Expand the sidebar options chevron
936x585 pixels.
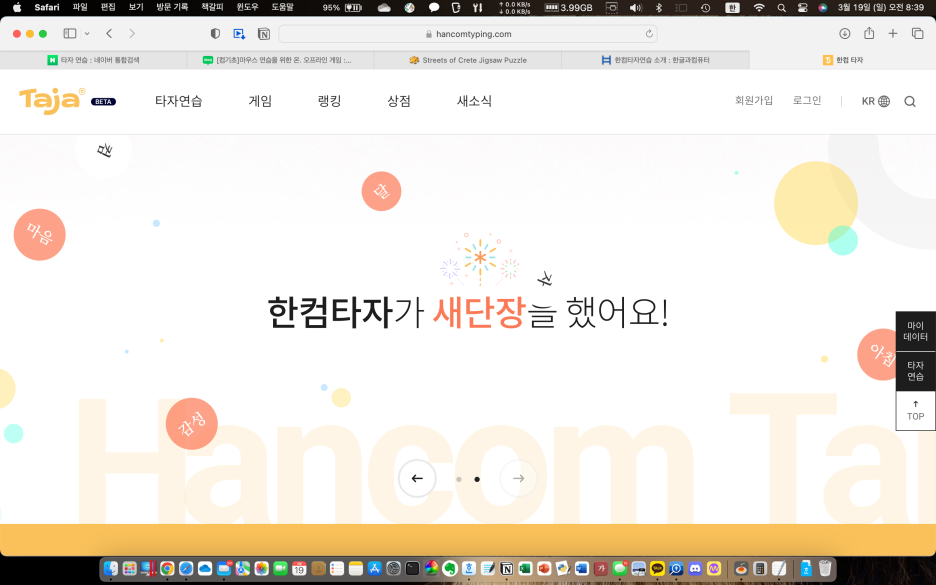click(87, 33)
